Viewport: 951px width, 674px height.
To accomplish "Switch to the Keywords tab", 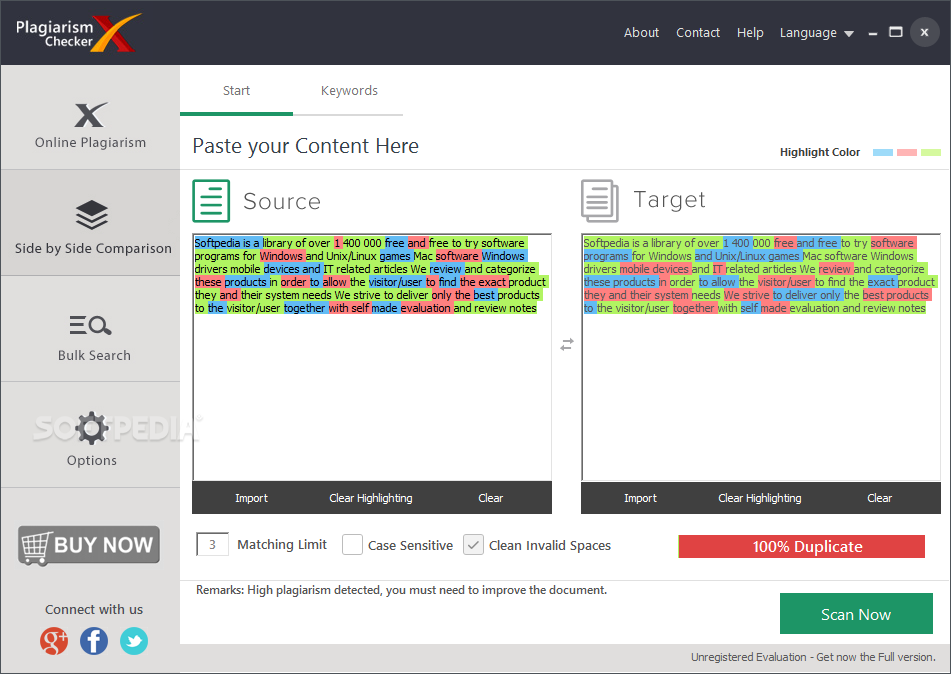I will (x=349, y=91).
